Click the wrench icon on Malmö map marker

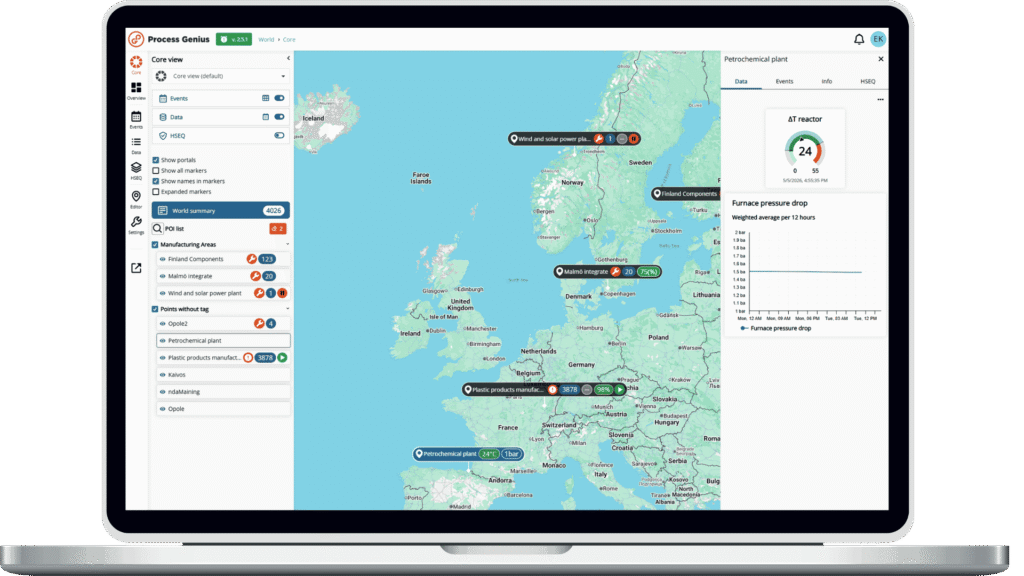[615, 272]
